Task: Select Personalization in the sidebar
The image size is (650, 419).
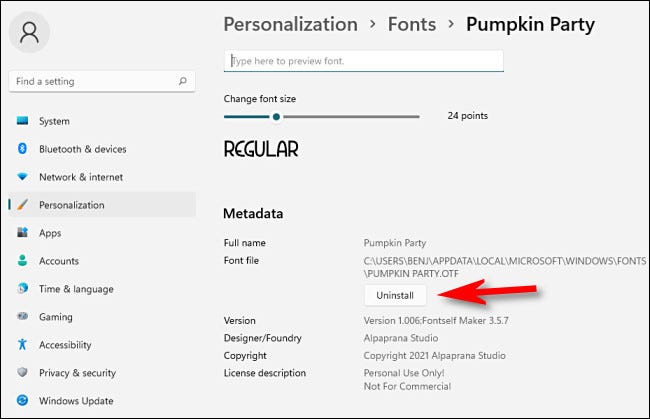Action: (x=71, y=205)
